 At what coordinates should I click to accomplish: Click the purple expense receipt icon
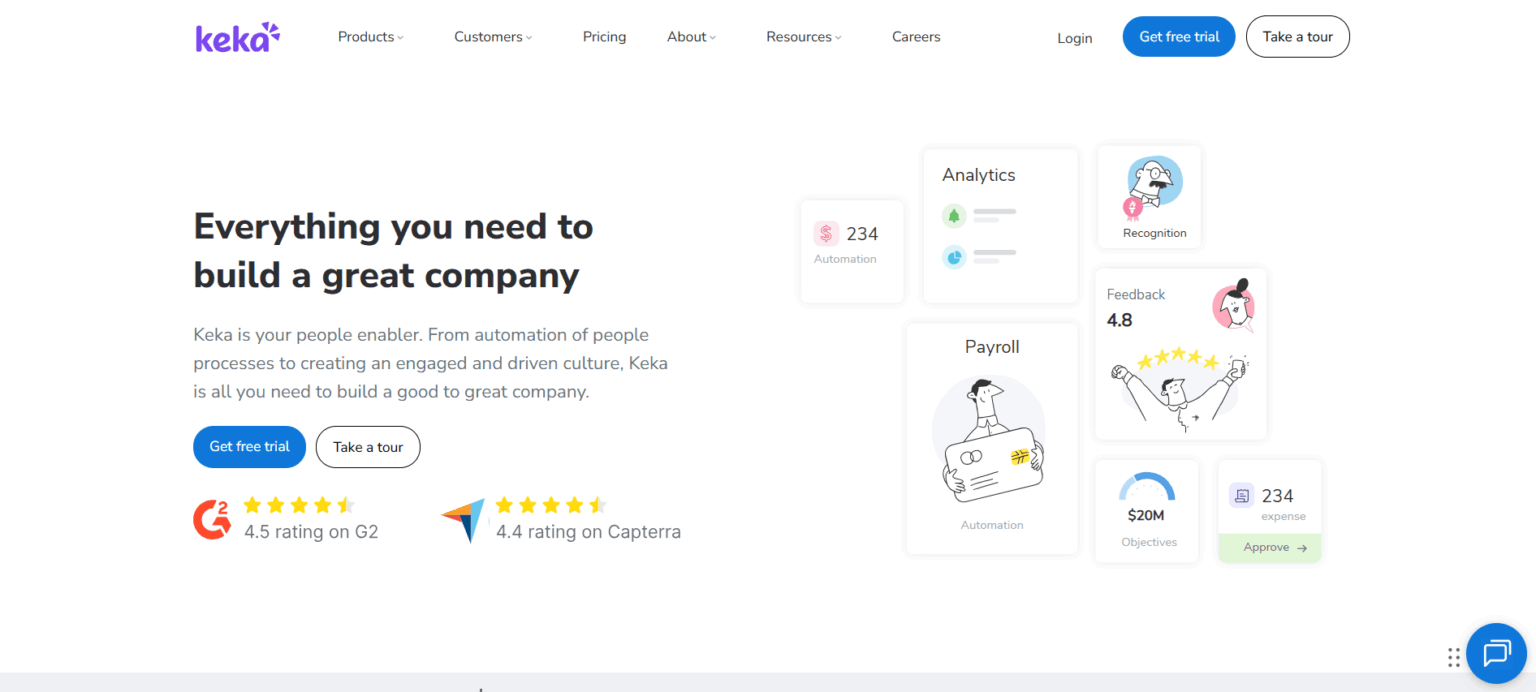click(1242, 495)
